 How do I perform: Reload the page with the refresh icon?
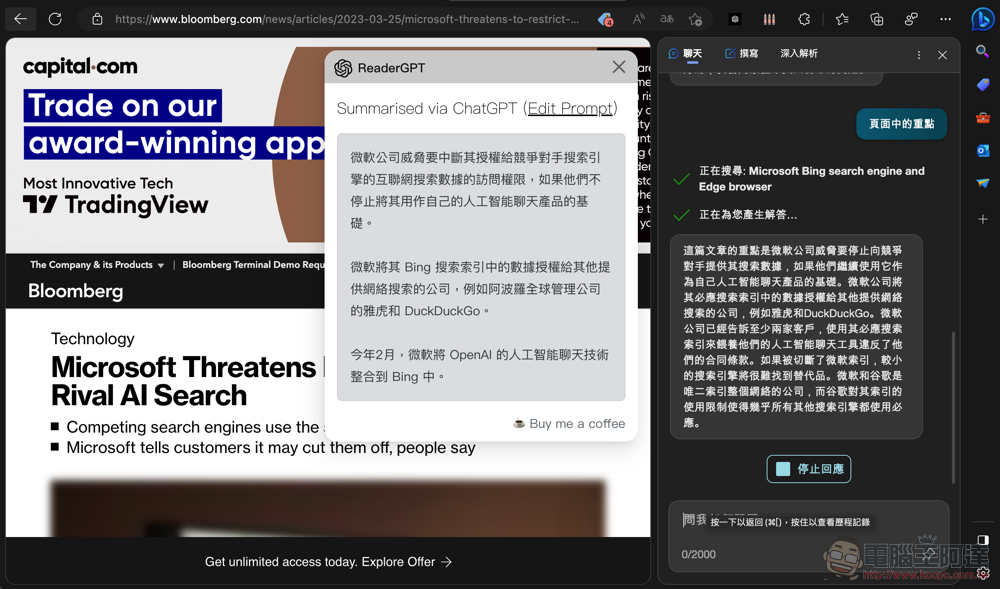[x=55, y=19]
